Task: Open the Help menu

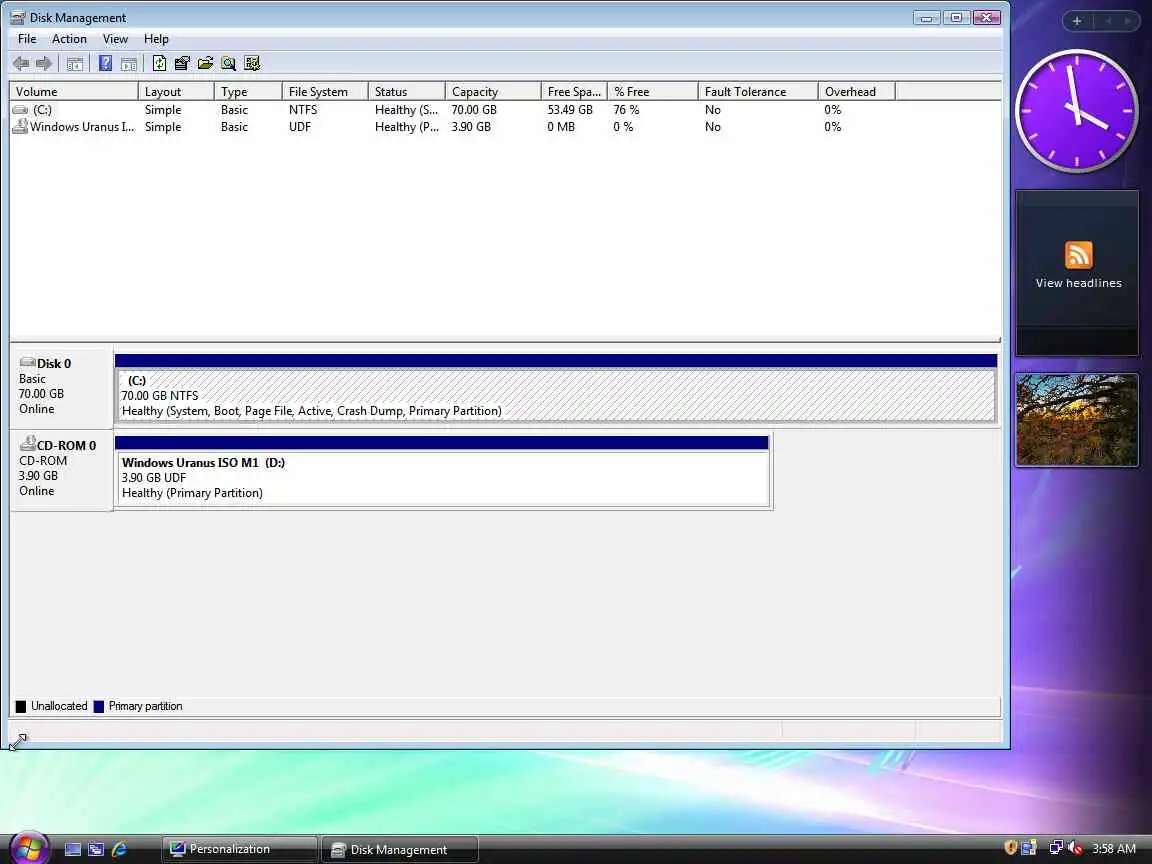Action: (156, 39)
